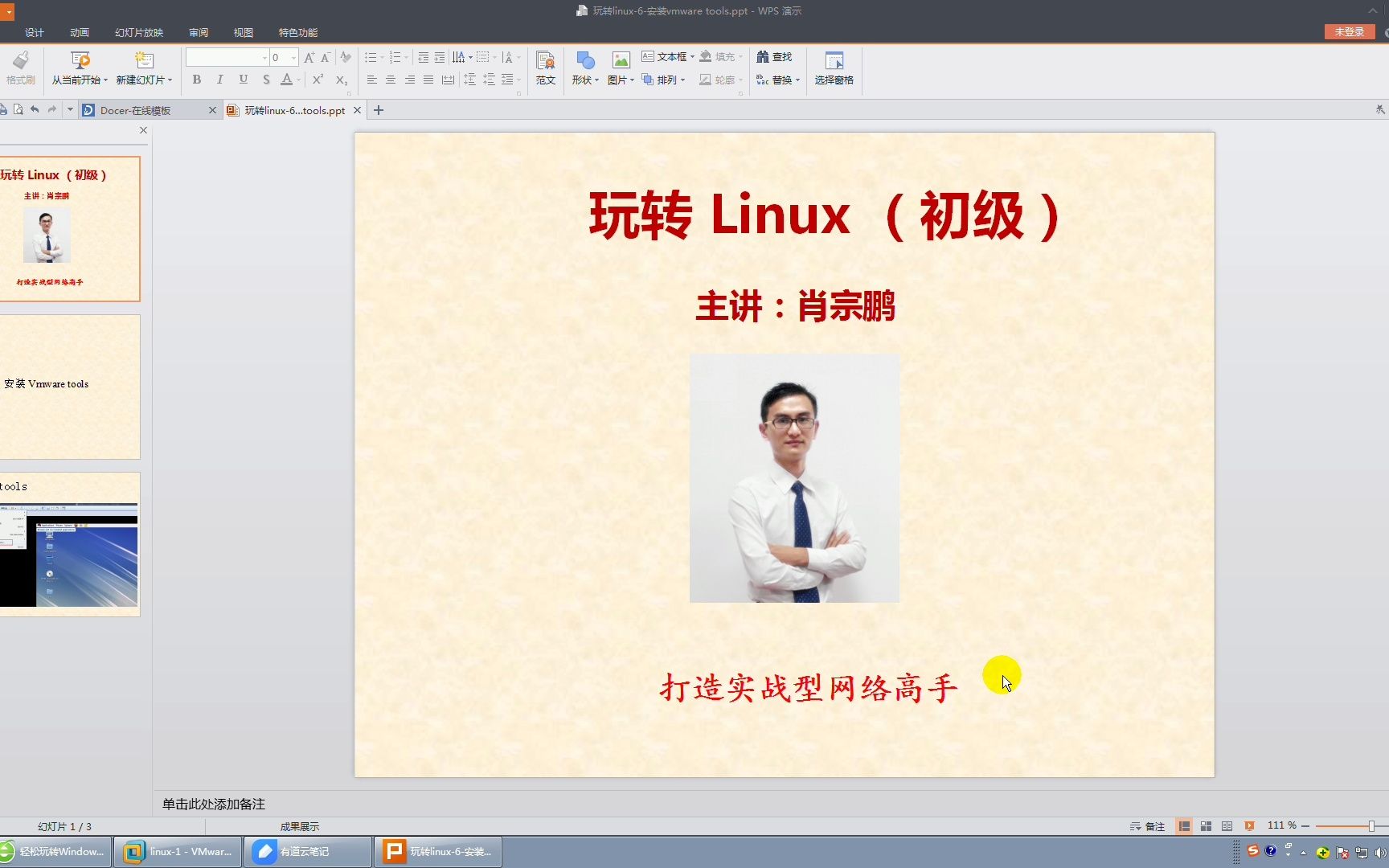Switch to the 视图 menu tab

click(243, 32)
